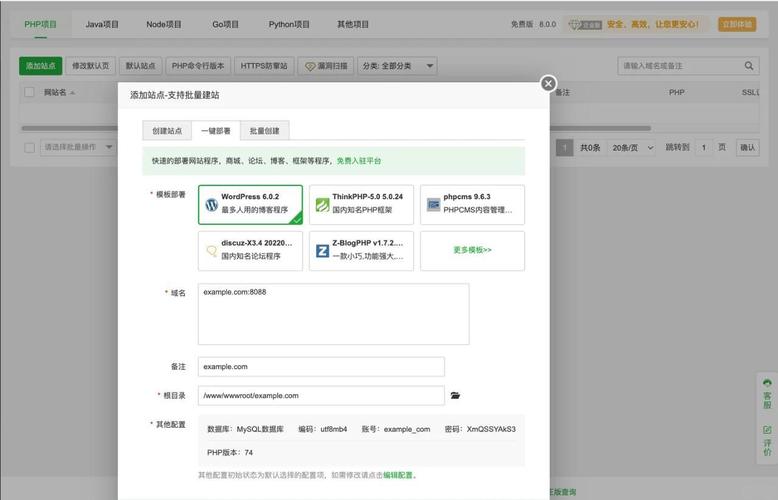Open 更多模板>> for more templates
Image resolution: width=778 pixels, height=500 pixels.
point(472,250)
